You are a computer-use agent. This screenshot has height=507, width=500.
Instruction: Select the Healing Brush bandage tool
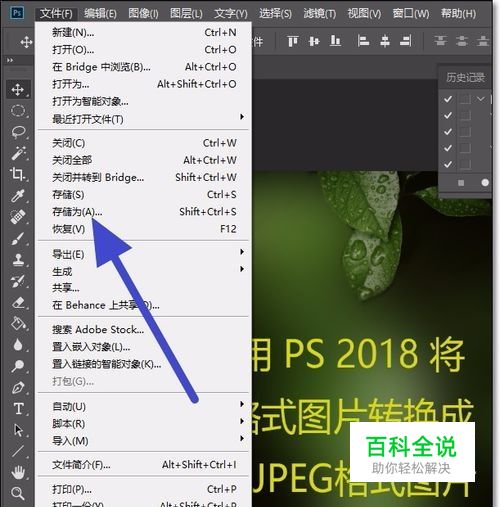(18, 217)
